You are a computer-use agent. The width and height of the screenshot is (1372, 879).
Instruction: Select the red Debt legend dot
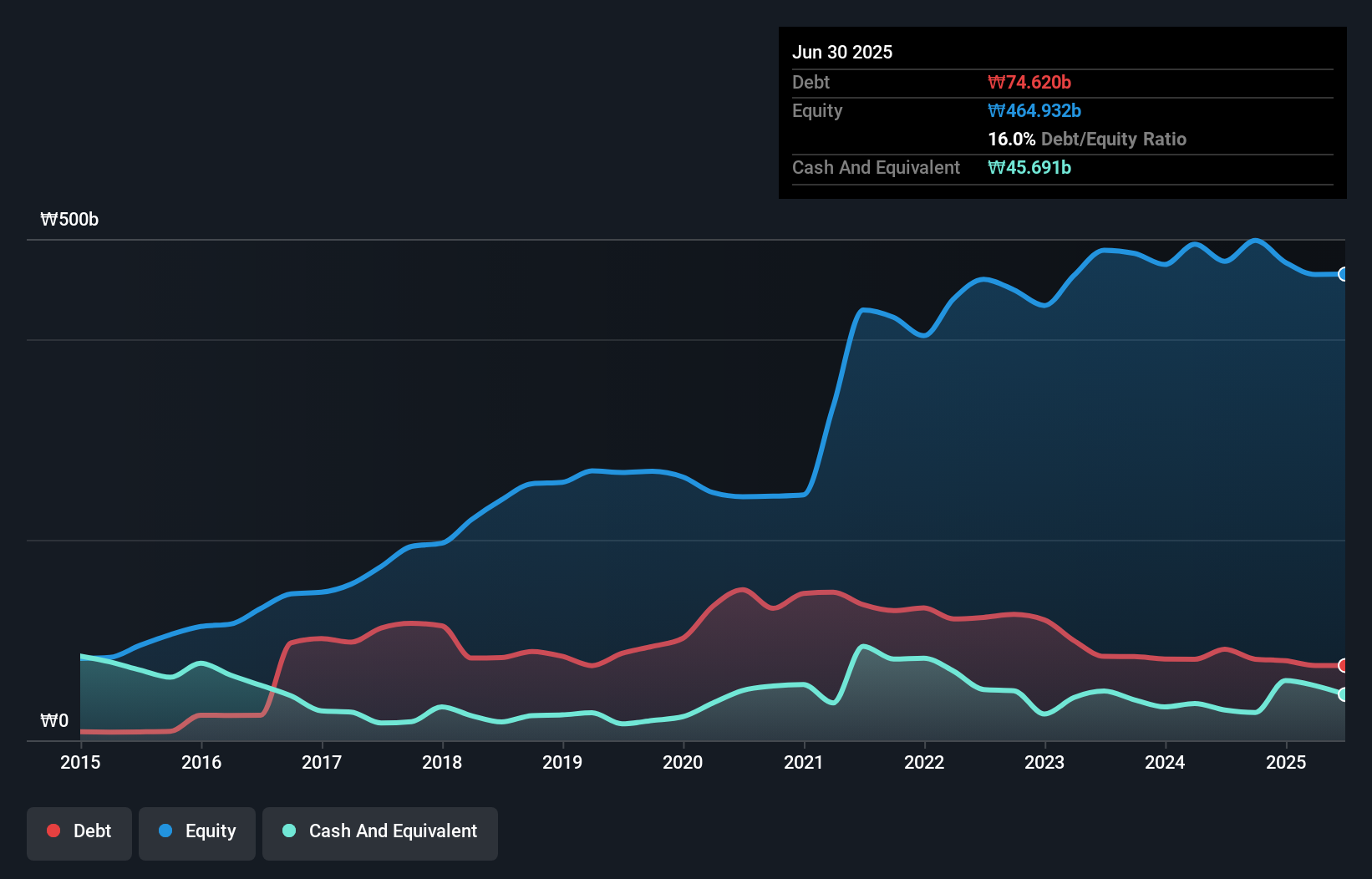pos(52,831)
